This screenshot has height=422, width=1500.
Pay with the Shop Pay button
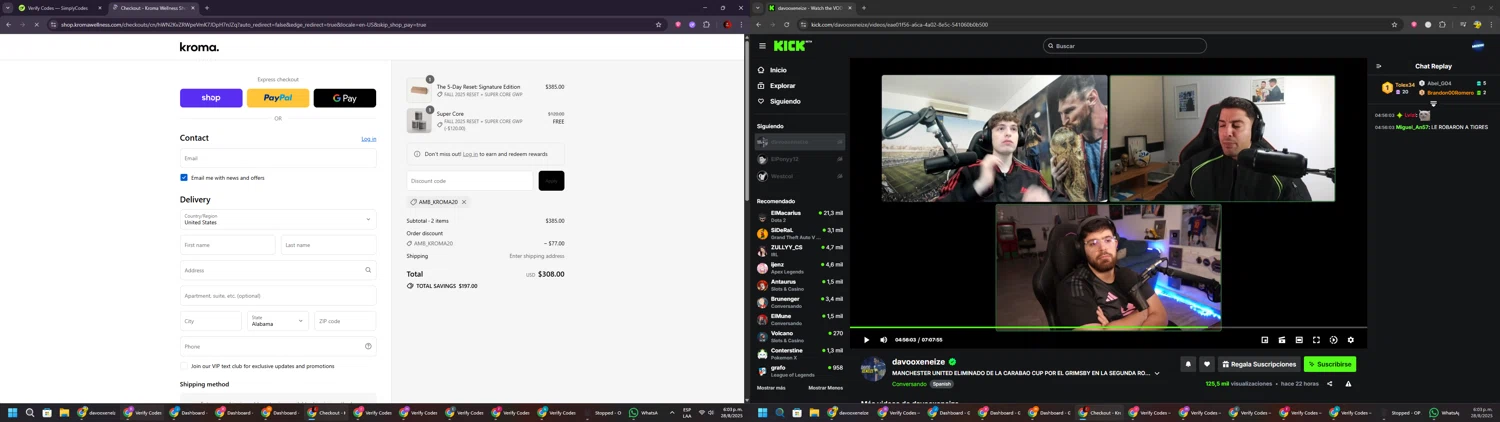211,98
